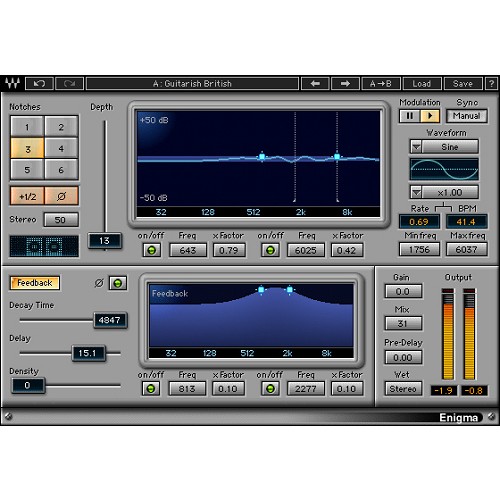Select the right notch filter marker in graph
Screen dimensions: 500x500
337,156
